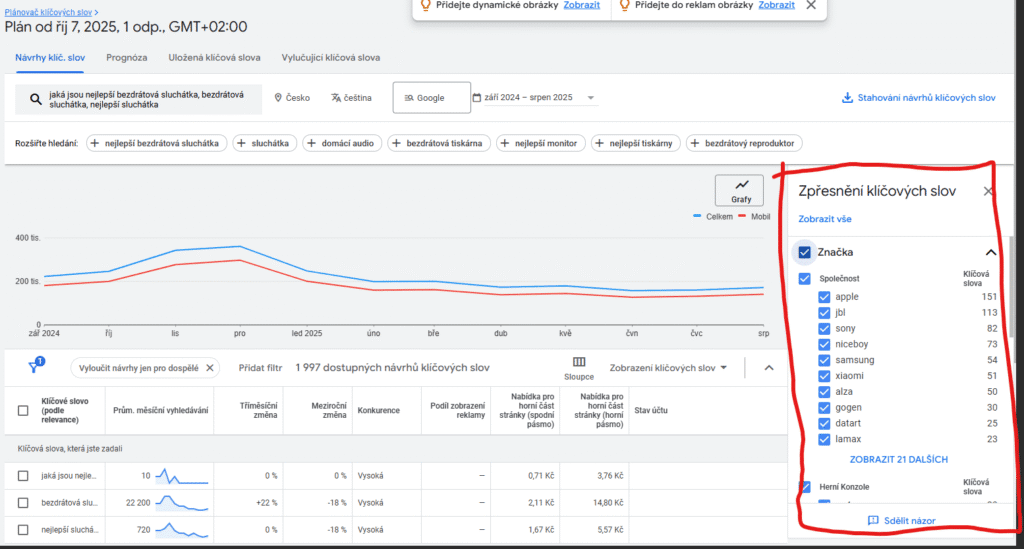The height and width of the screenshot is (549, 1024).
Task: Close the Zpřesnění klíčových slov panel
Action: pyautogui.click(x=988, y=191)
